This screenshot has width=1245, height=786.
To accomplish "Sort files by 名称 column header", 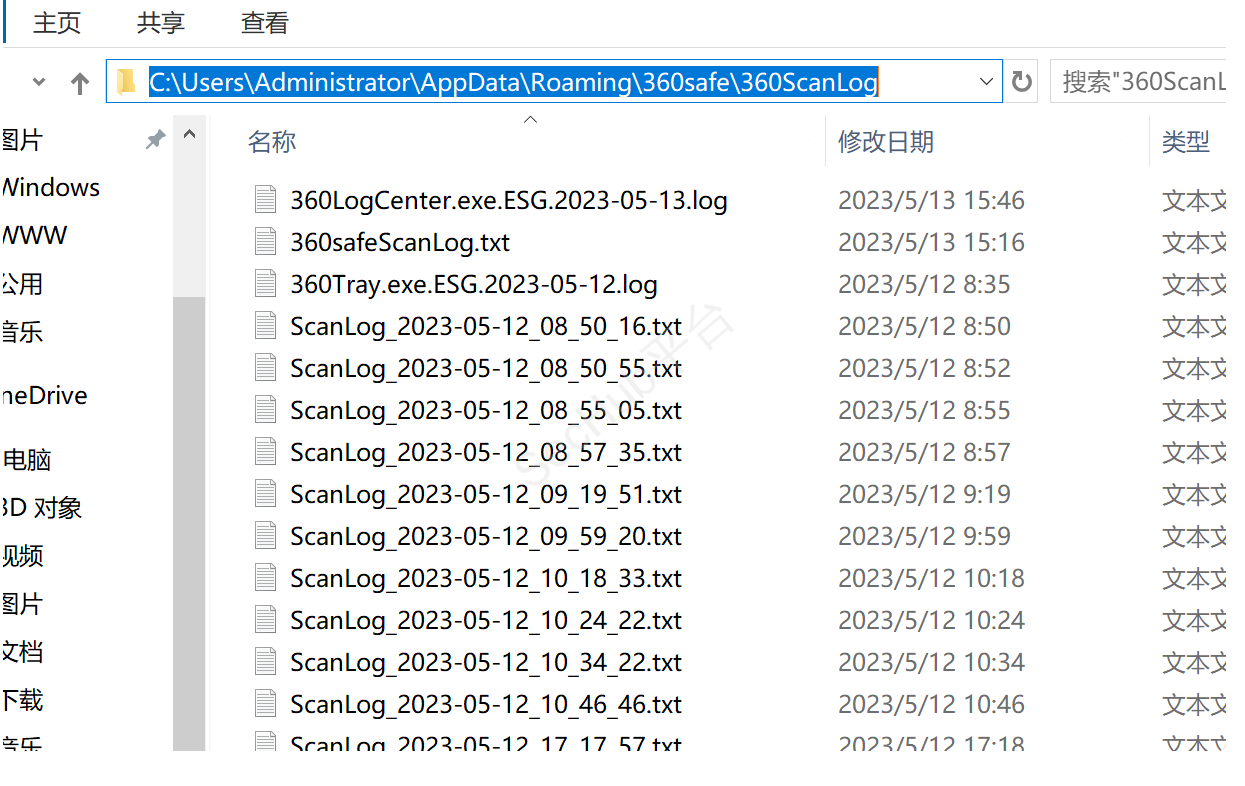I will click(272, 142).
